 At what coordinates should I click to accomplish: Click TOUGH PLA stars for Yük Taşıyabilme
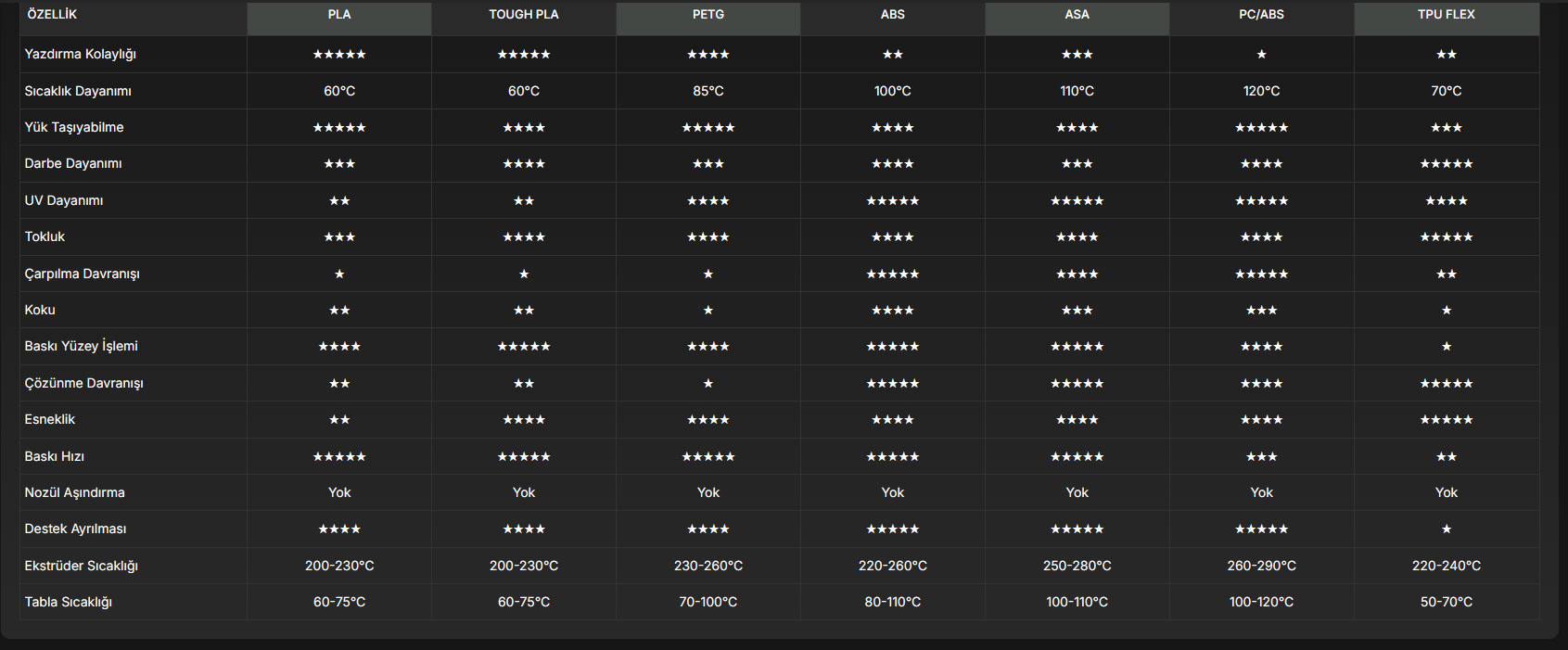(x=524, y=127)
